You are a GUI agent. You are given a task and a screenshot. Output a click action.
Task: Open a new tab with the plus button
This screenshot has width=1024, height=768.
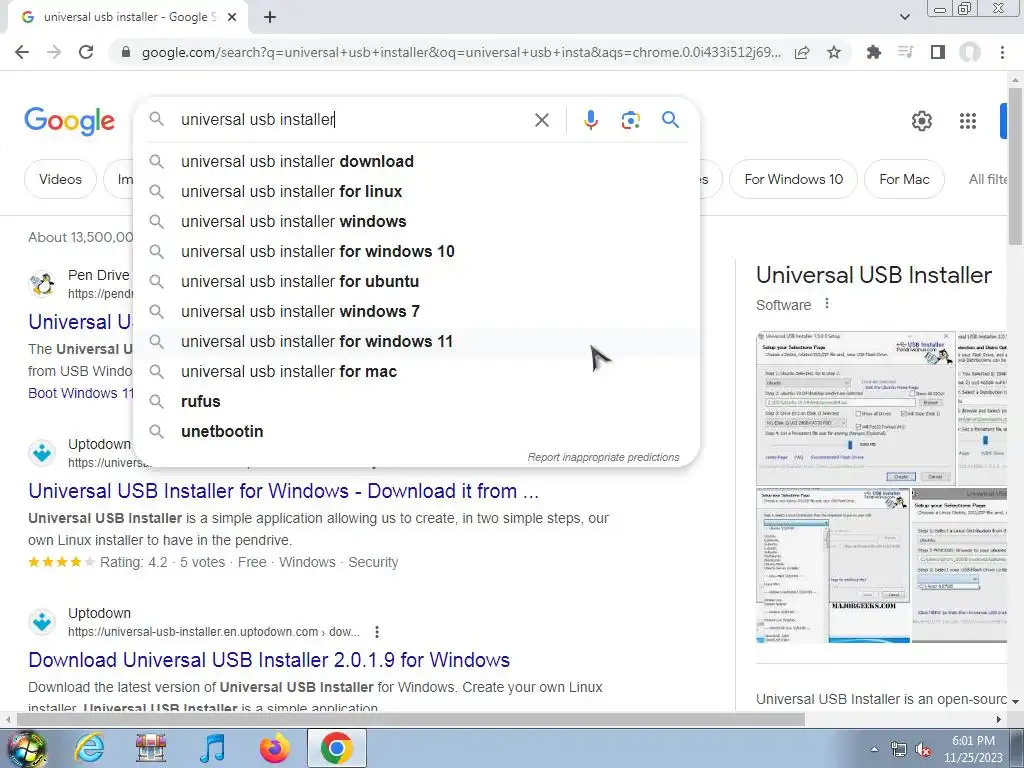270,18
